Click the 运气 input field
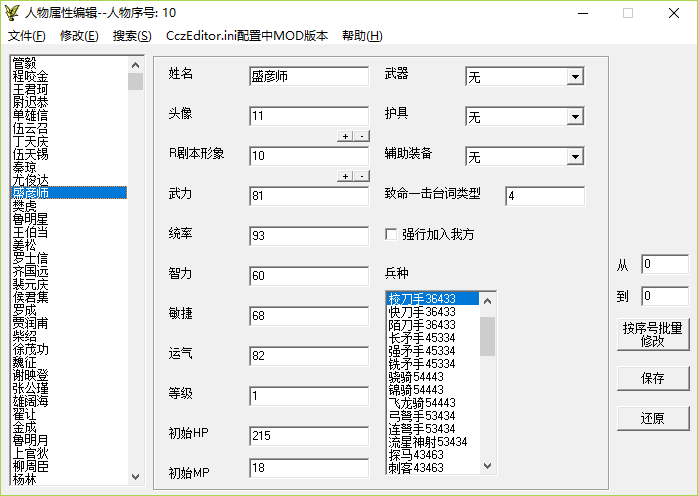The width and height of the screenshot is (698, 496). click(x=309, y=356)
